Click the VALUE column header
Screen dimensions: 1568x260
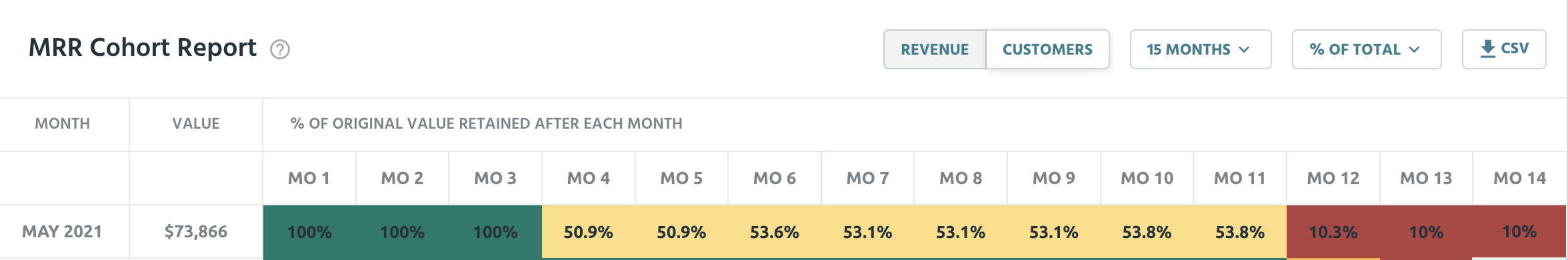pyautogui.click(x=196, y=123)
